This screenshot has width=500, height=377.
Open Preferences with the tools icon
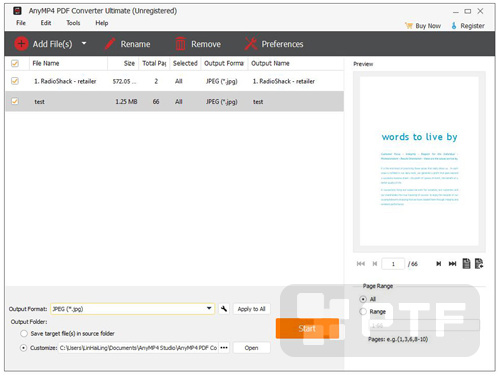[x=251, y=44]
